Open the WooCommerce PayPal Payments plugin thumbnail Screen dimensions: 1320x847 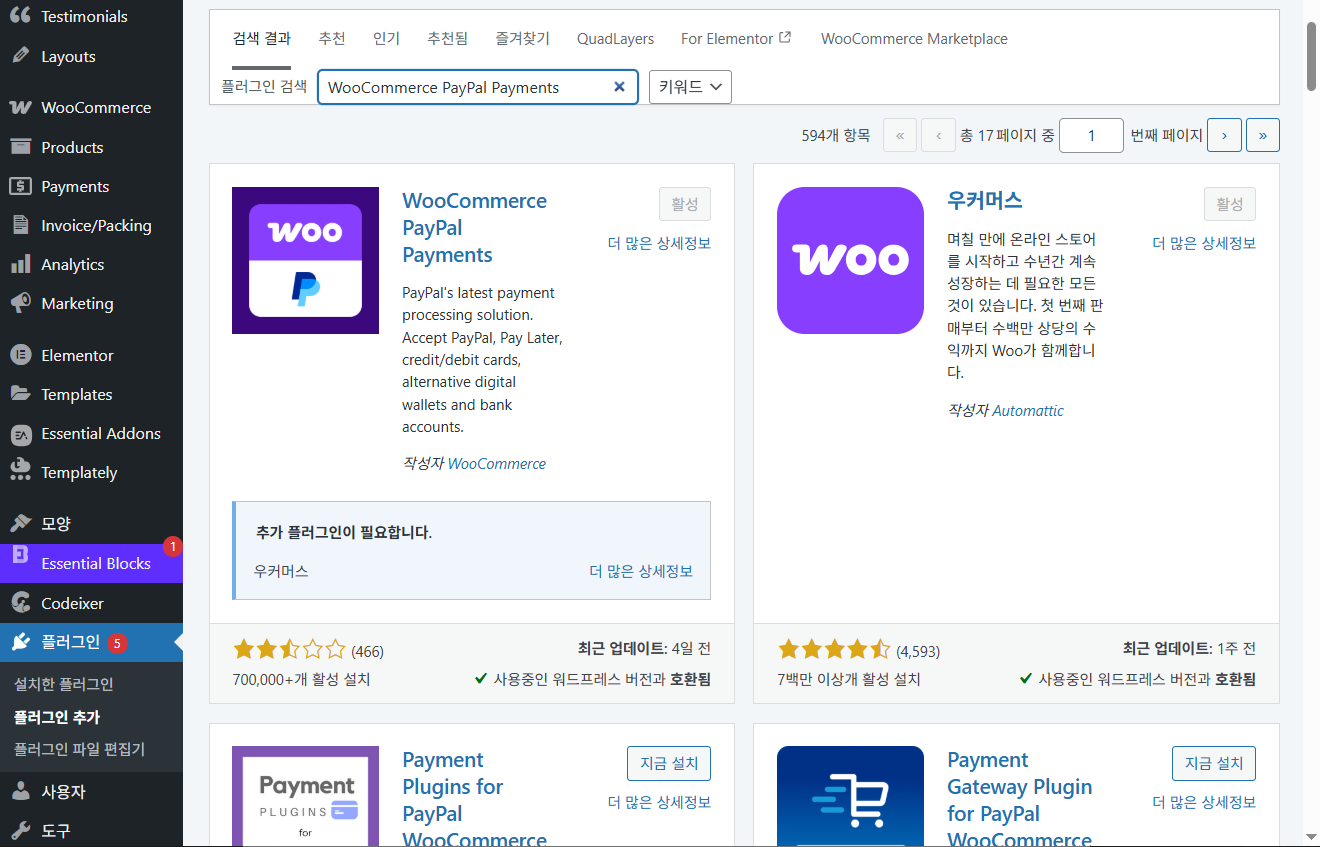(x=305, y=260)
